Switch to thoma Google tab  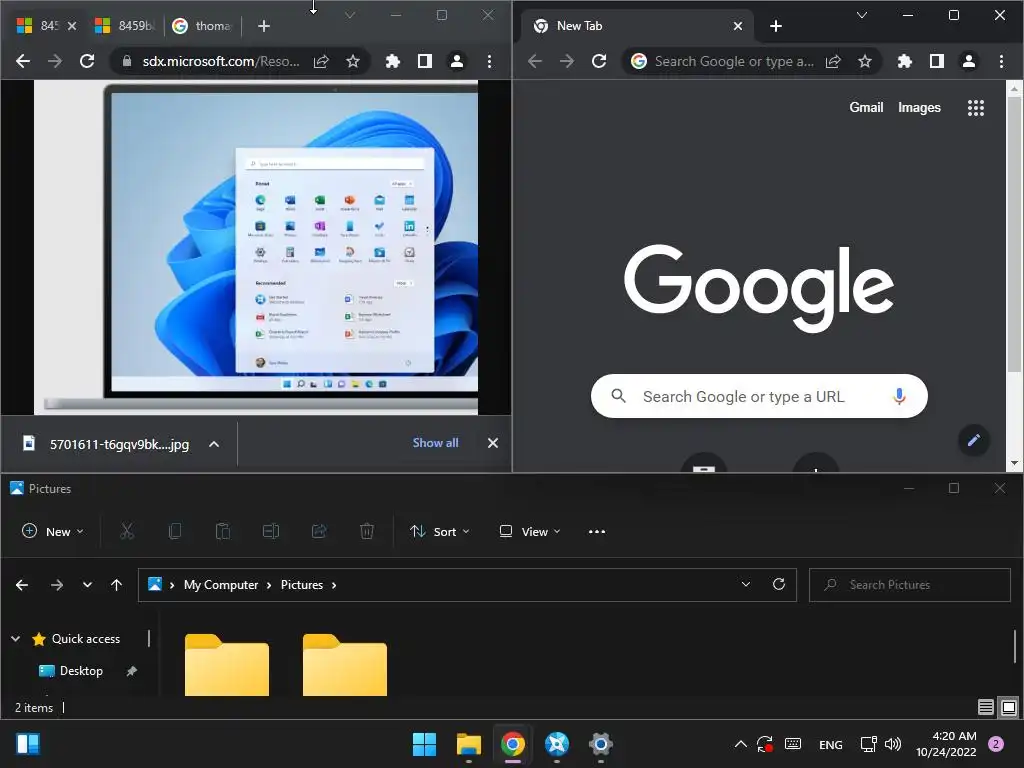202,25
